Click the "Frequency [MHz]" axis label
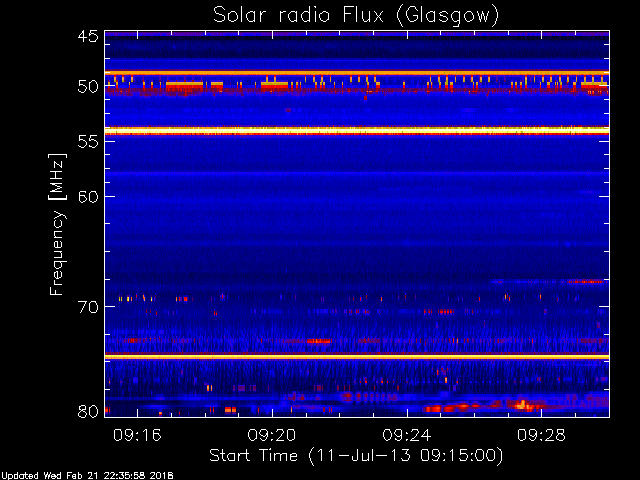Image resolution: width=640 pixels, height=480 pixels. [x=57, y=224]
